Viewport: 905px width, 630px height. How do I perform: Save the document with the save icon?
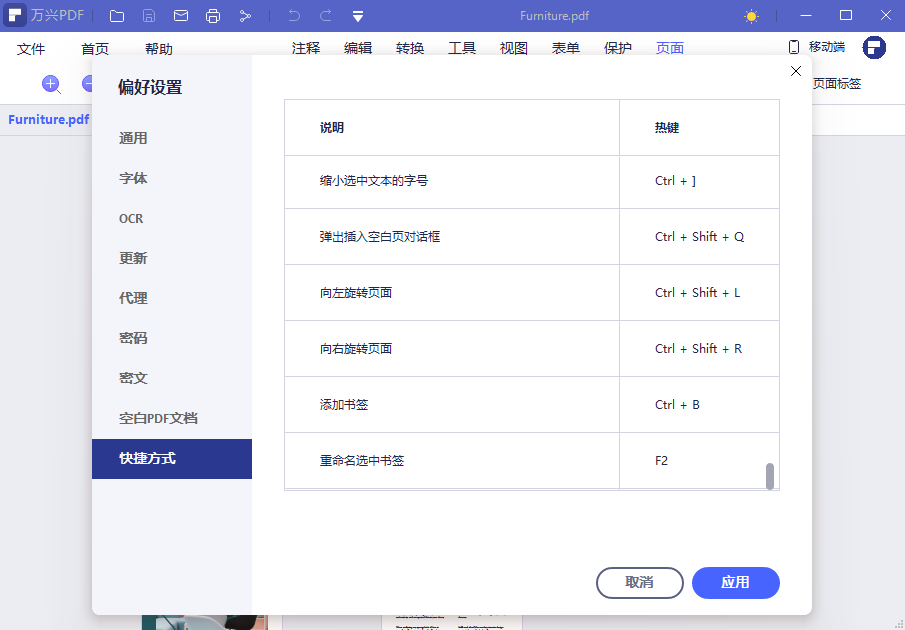pyautogui.click(x=150, y=15)
